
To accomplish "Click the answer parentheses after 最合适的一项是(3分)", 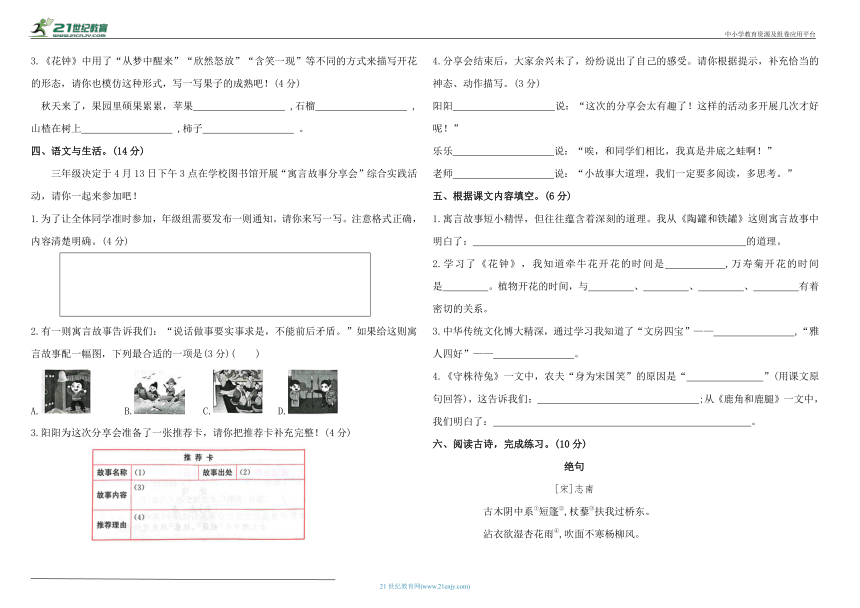I will point(245,354).
